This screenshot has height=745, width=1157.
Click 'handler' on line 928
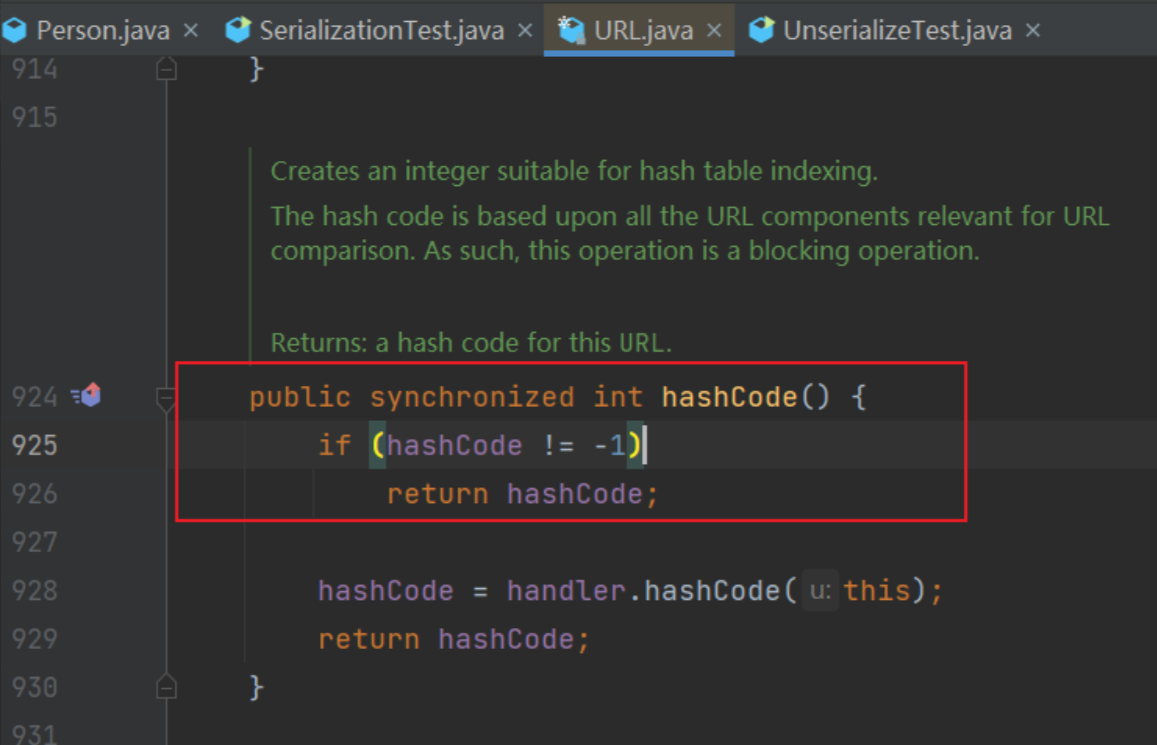coord(566,591)
